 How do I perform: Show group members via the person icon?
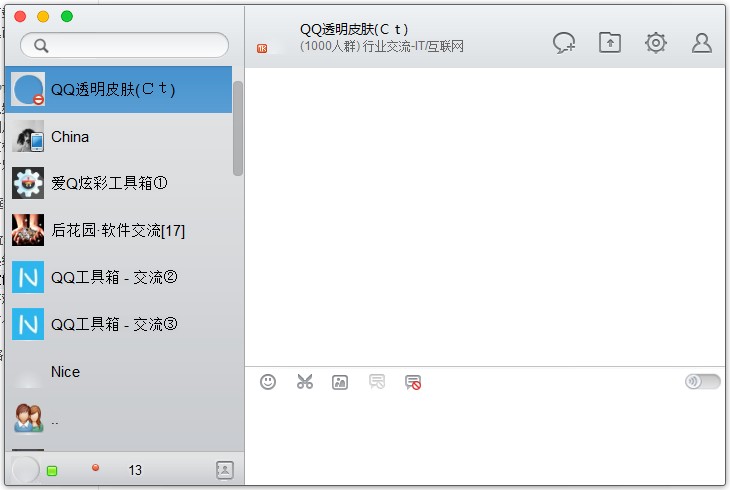tap(701, 43)
